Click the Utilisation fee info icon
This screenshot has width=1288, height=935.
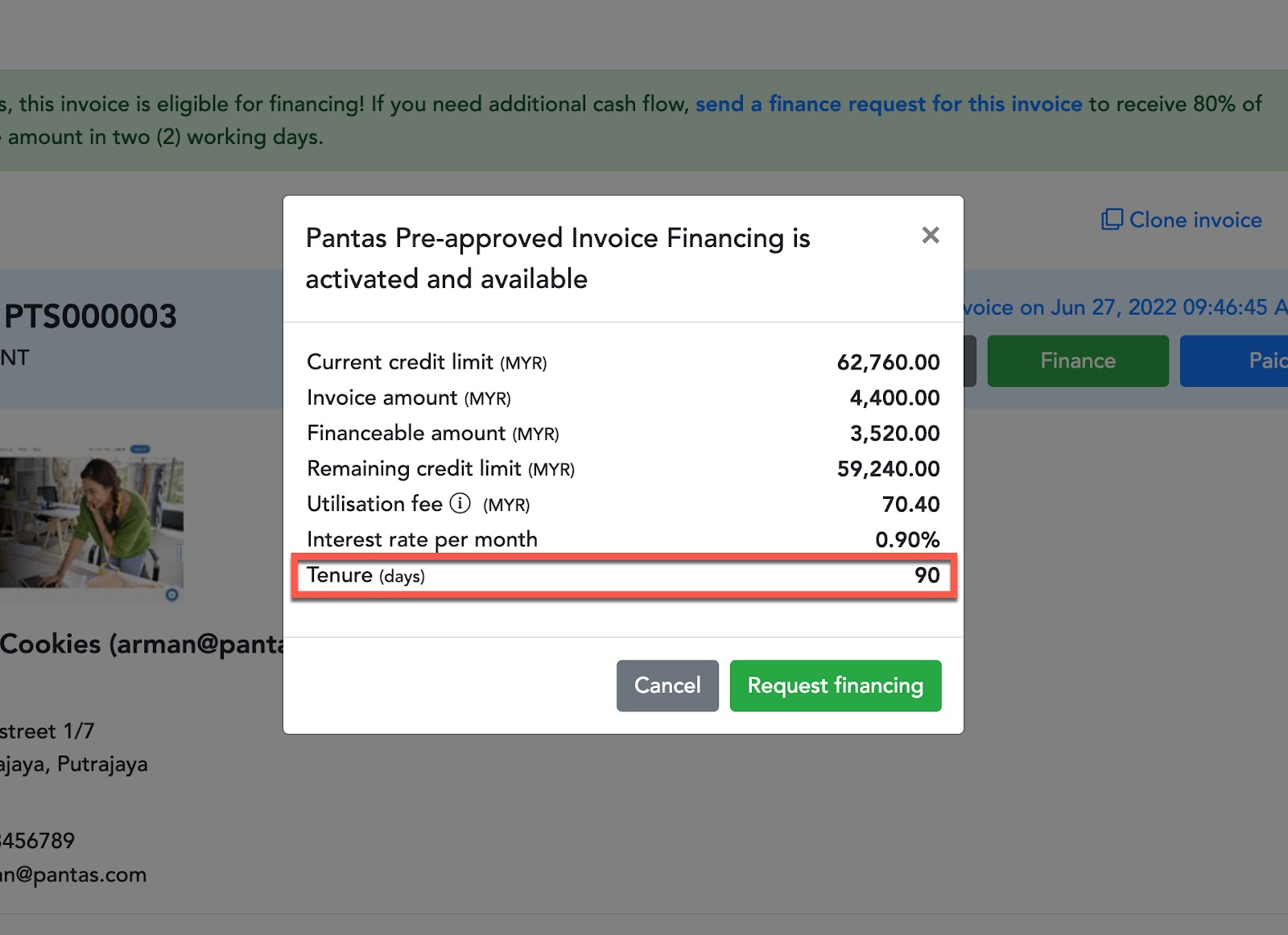pos(460,504)
